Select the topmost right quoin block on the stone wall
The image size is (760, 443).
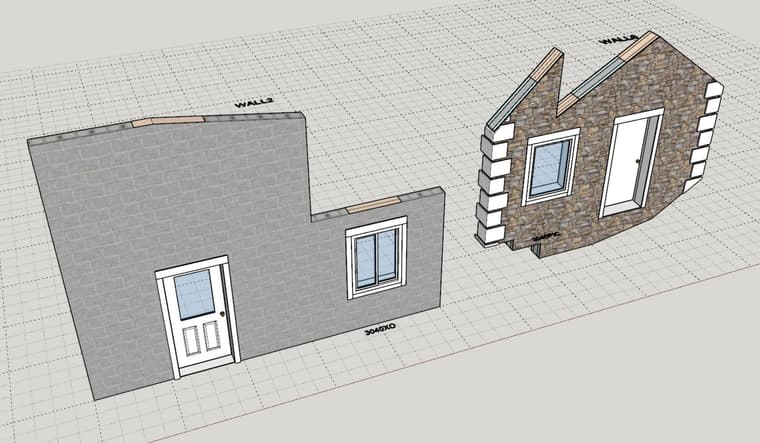coord(714,90)
